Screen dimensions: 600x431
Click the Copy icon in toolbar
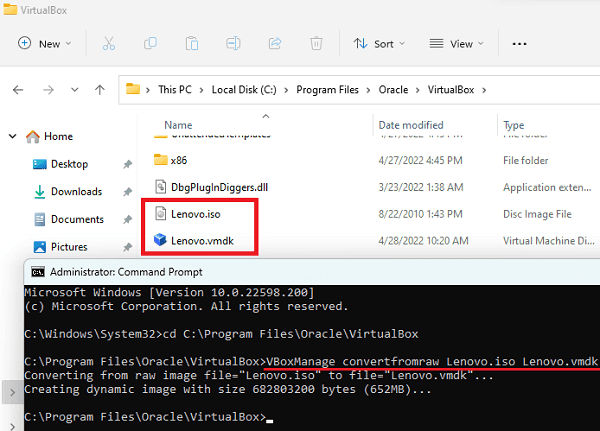point(150,44)
